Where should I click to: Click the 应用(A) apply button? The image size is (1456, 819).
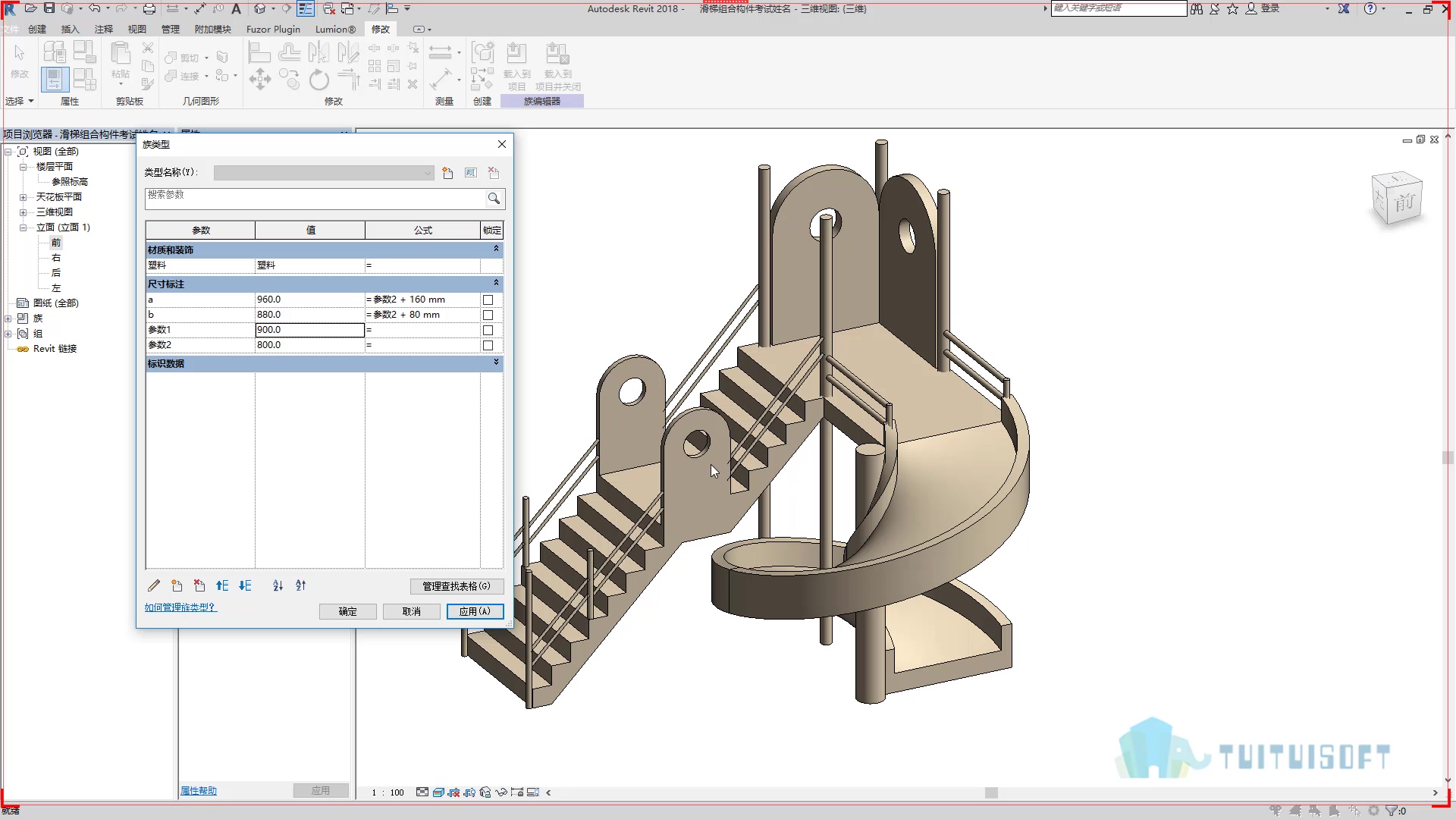(x=475, y=611)
